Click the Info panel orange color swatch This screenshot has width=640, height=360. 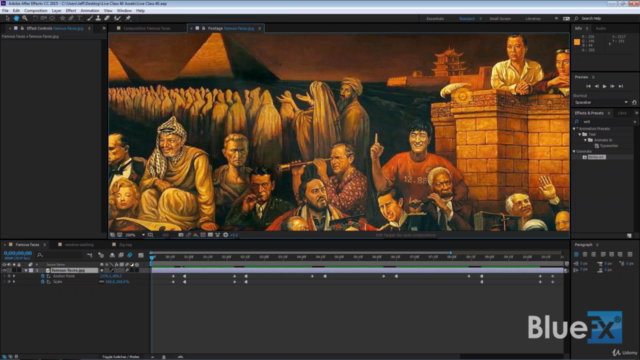(x=577, y=42)
